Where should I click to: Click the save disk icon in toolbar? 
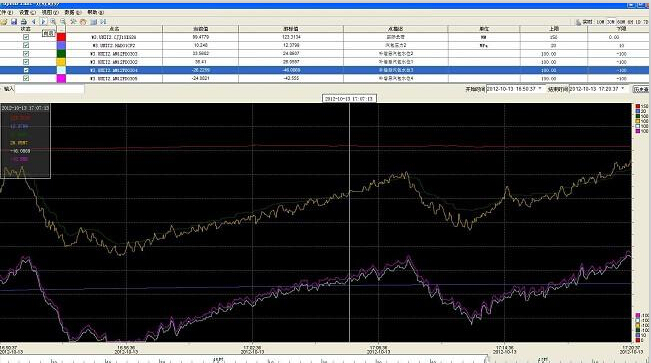(14, 22)
